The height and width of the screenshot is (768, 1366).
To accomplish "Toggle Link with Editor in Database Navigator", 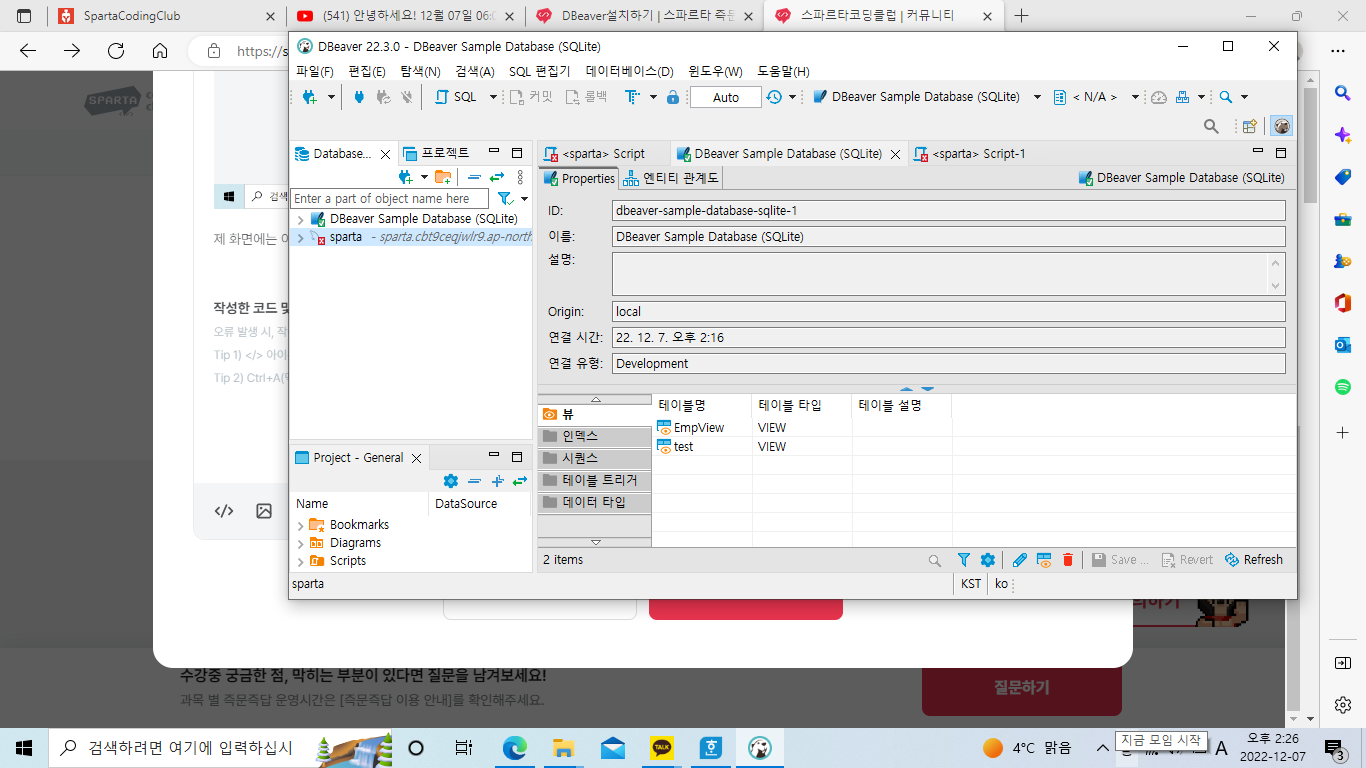I will 497,177.
